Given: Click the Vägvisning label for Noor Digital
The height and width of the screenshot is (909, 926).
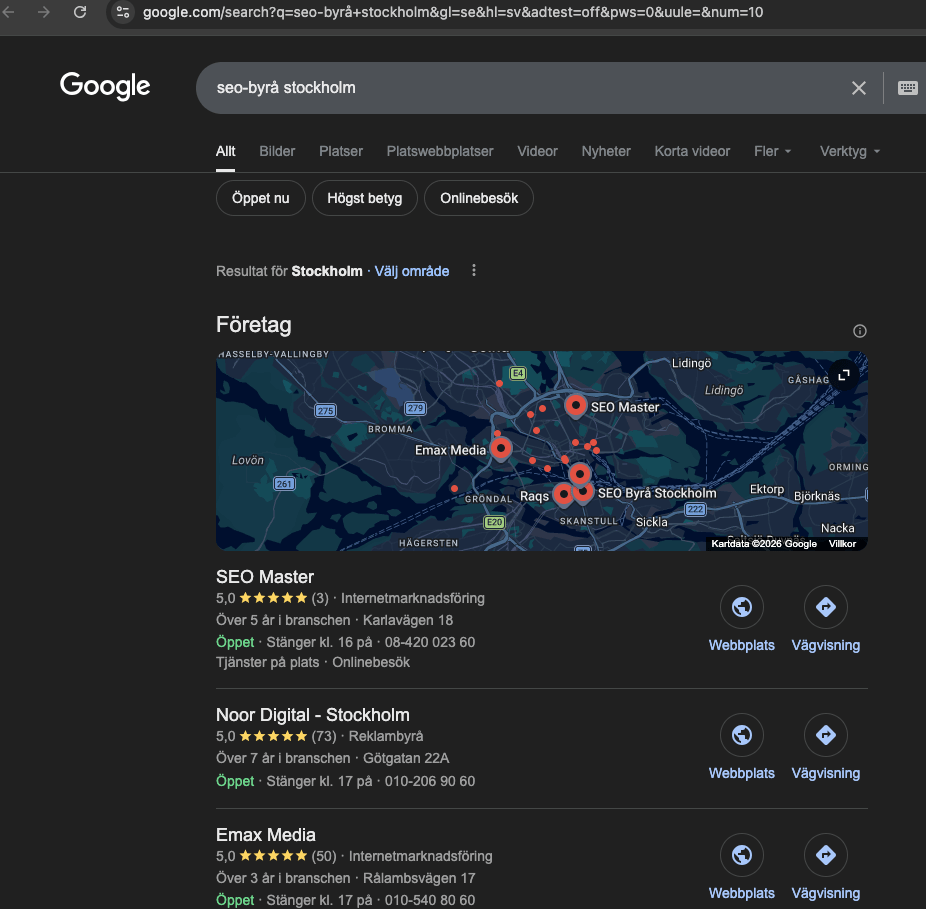Looking at the screenshot, I should tap(826, 773).
